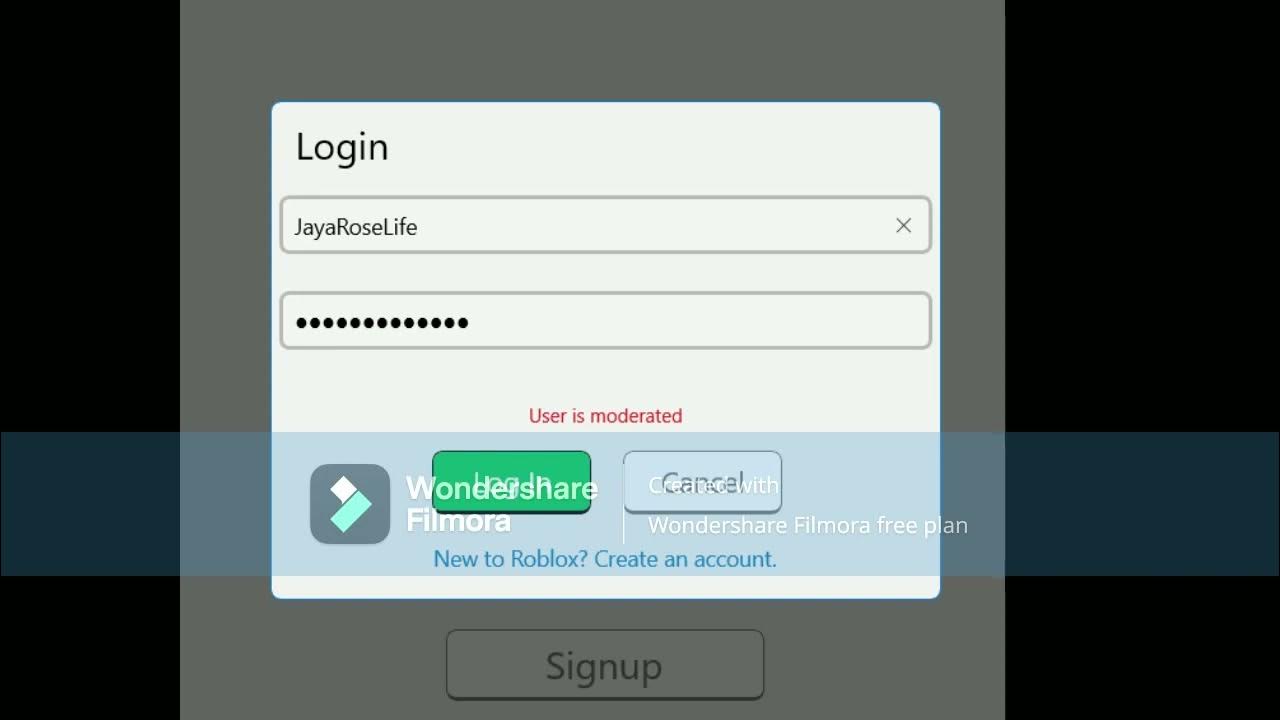Cancel the login dialog
Screen dimensions: 1280x720
point(702,482)
